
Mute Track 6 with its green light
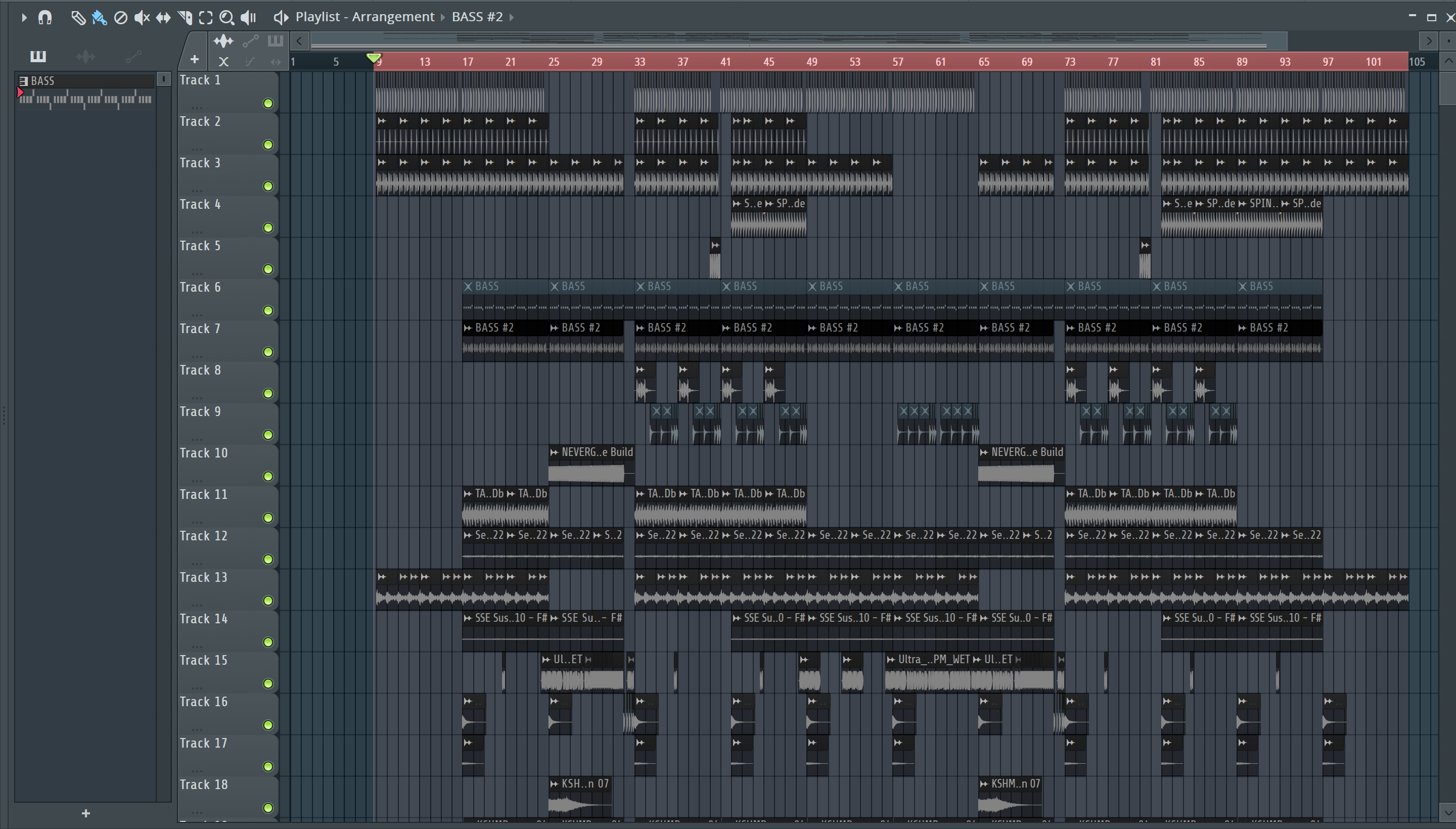pyautogui.click(x=268, y=310)
